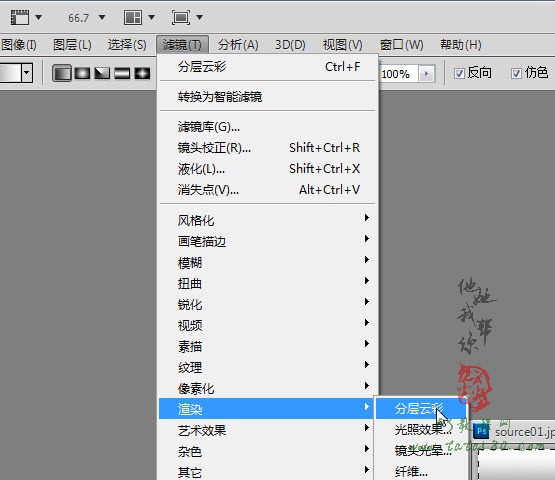Select the Radial Gradient icon
Screen dimensions: 555x480
point(82,73)
